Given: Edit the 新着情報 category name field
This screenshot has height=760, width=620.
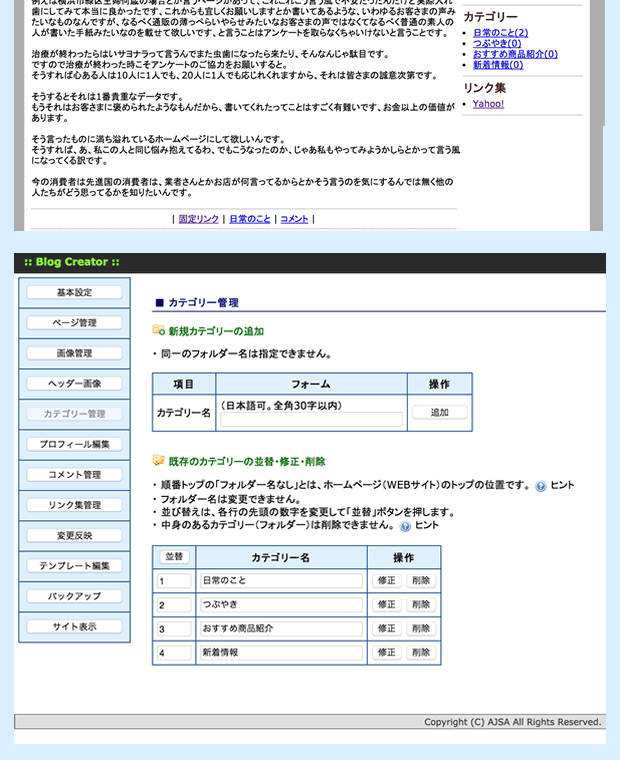Looking at the screenshot, I should pos(281,652).
